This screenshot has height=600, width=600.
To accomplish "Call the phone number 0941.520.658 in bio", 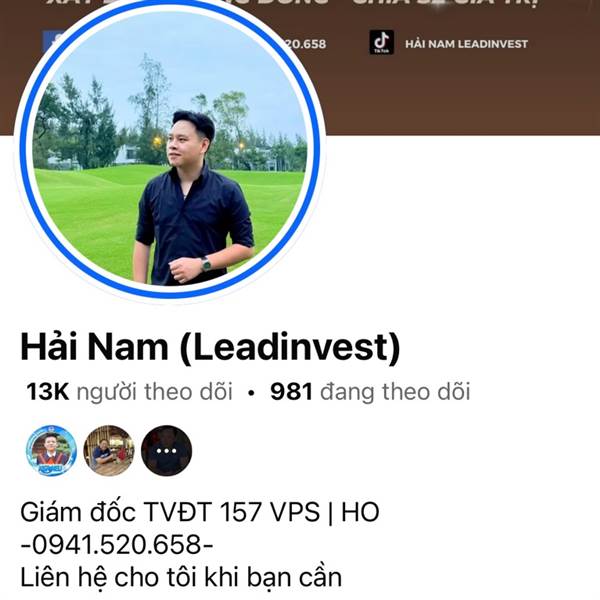I will coord(117,544).
